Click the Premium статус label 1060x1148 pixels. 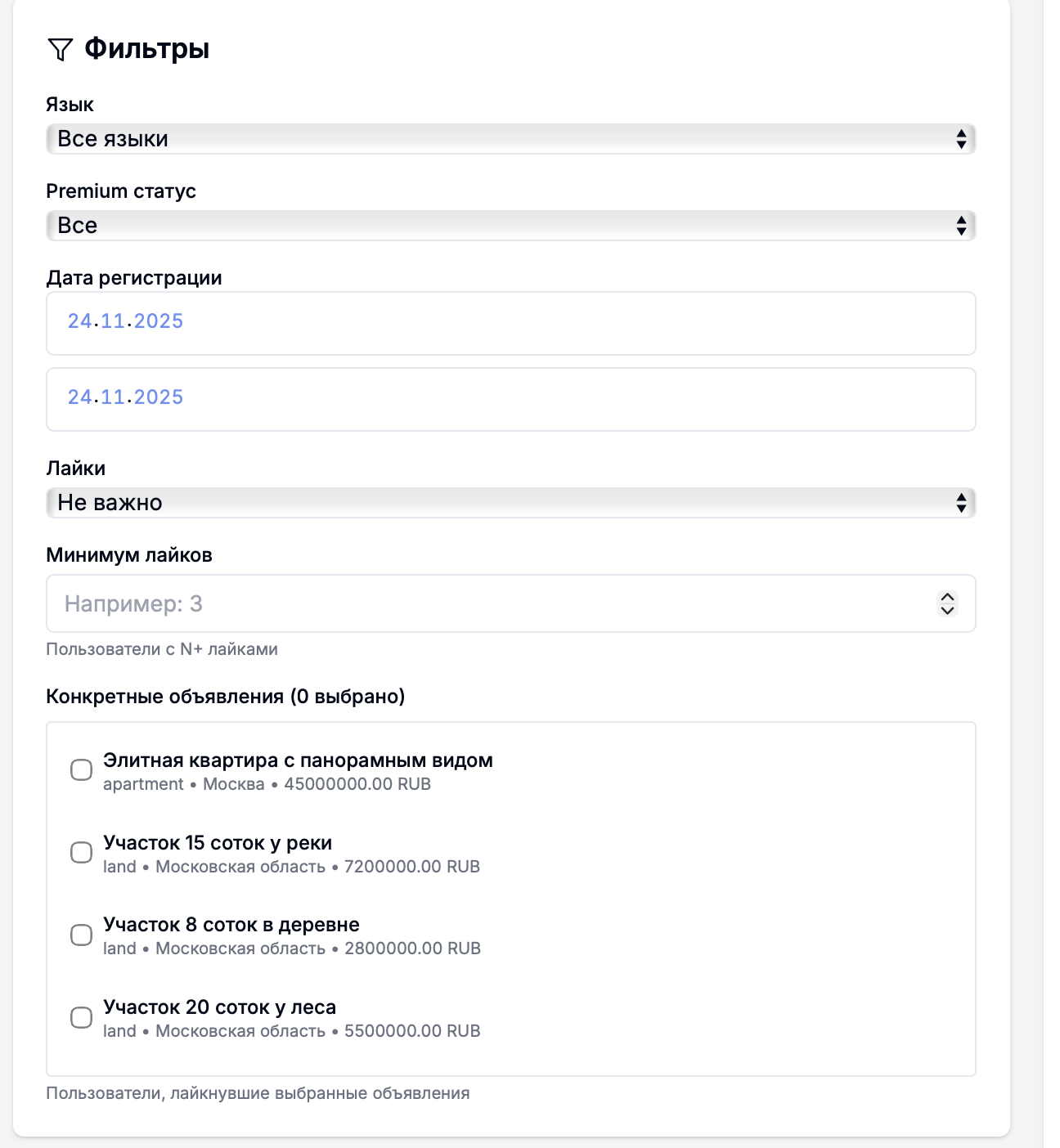point(121,191)
